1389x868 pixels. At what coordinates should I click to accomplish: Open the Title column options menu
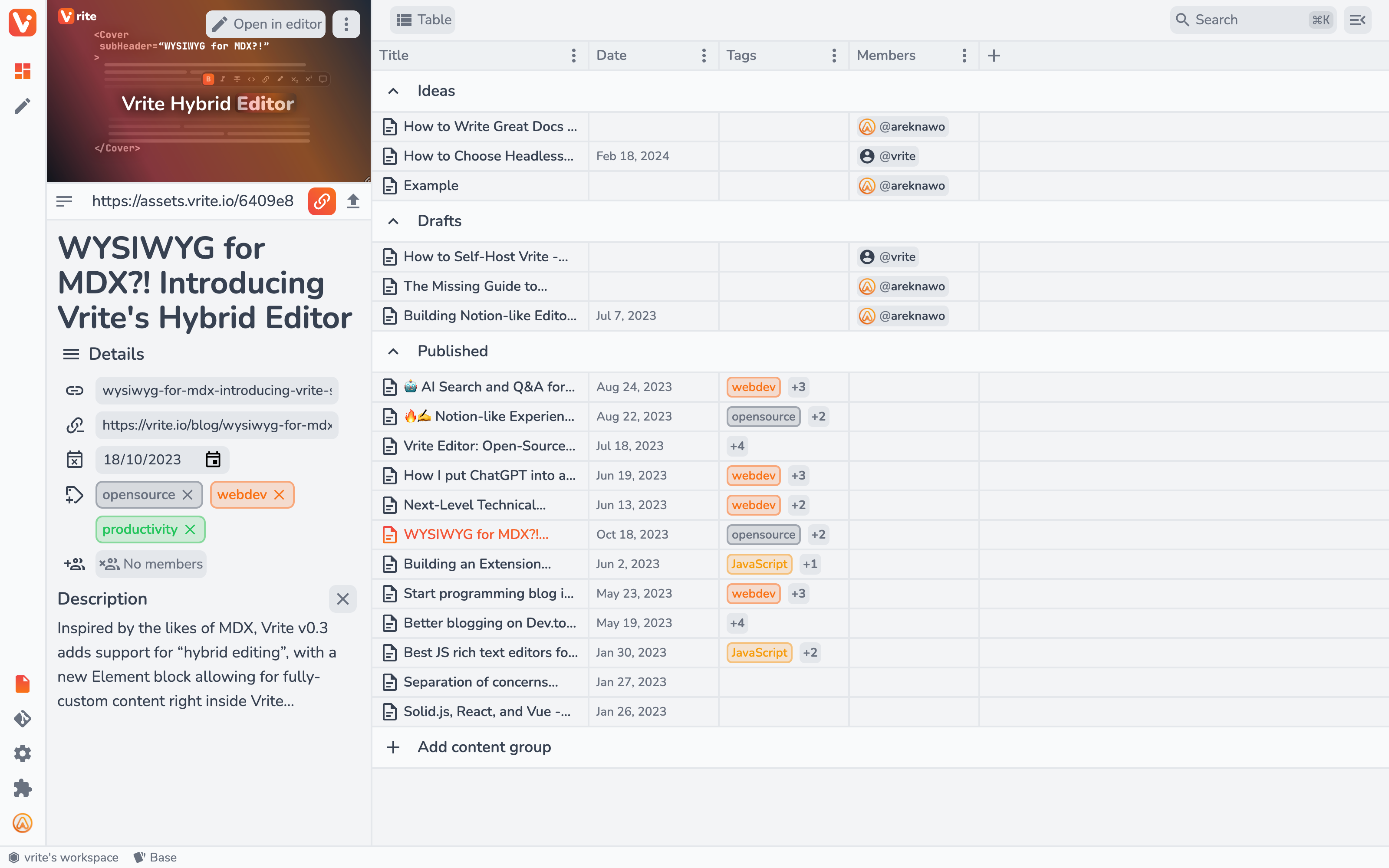573,55
